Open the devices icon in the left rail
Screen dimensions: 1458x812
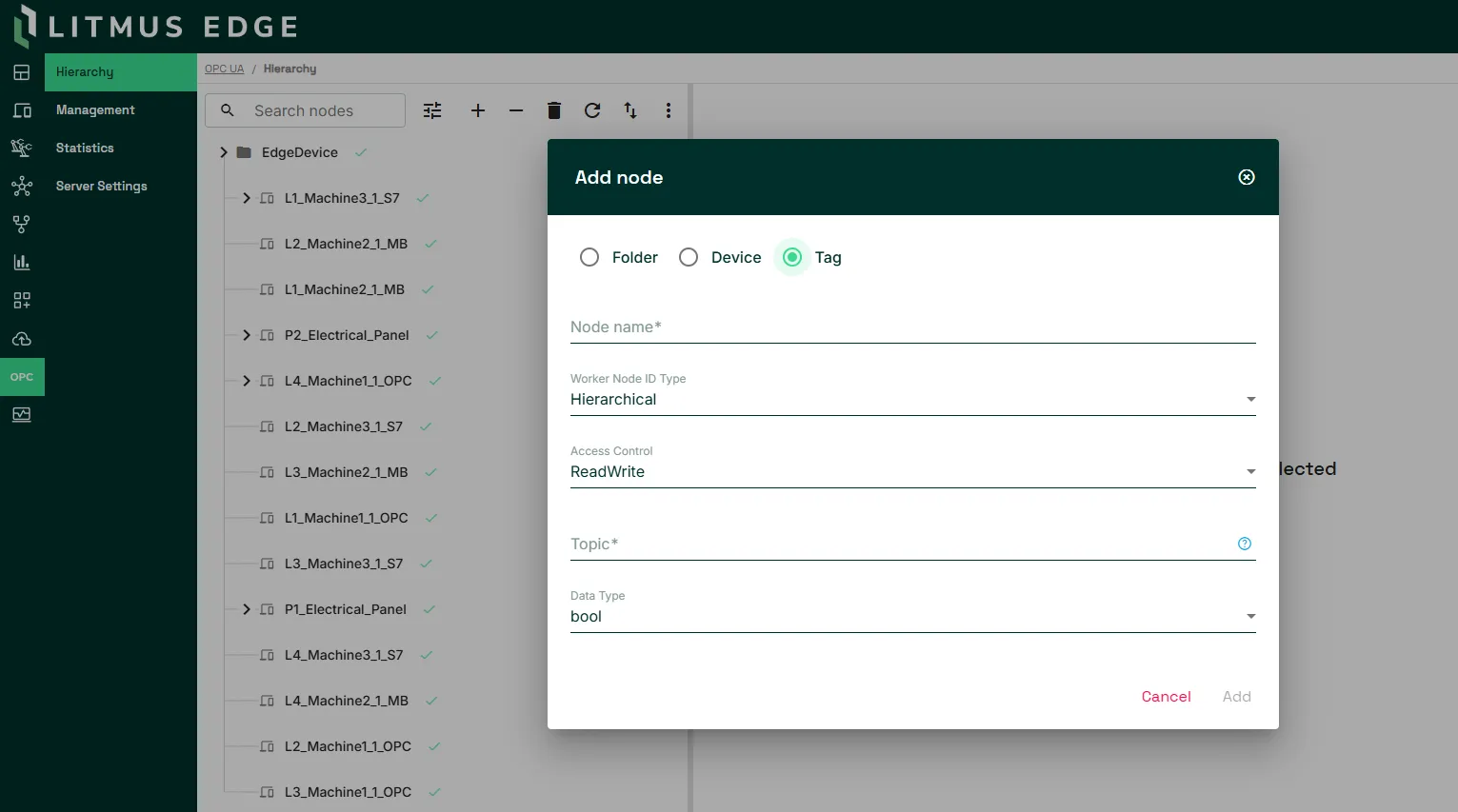pos(22,110)
